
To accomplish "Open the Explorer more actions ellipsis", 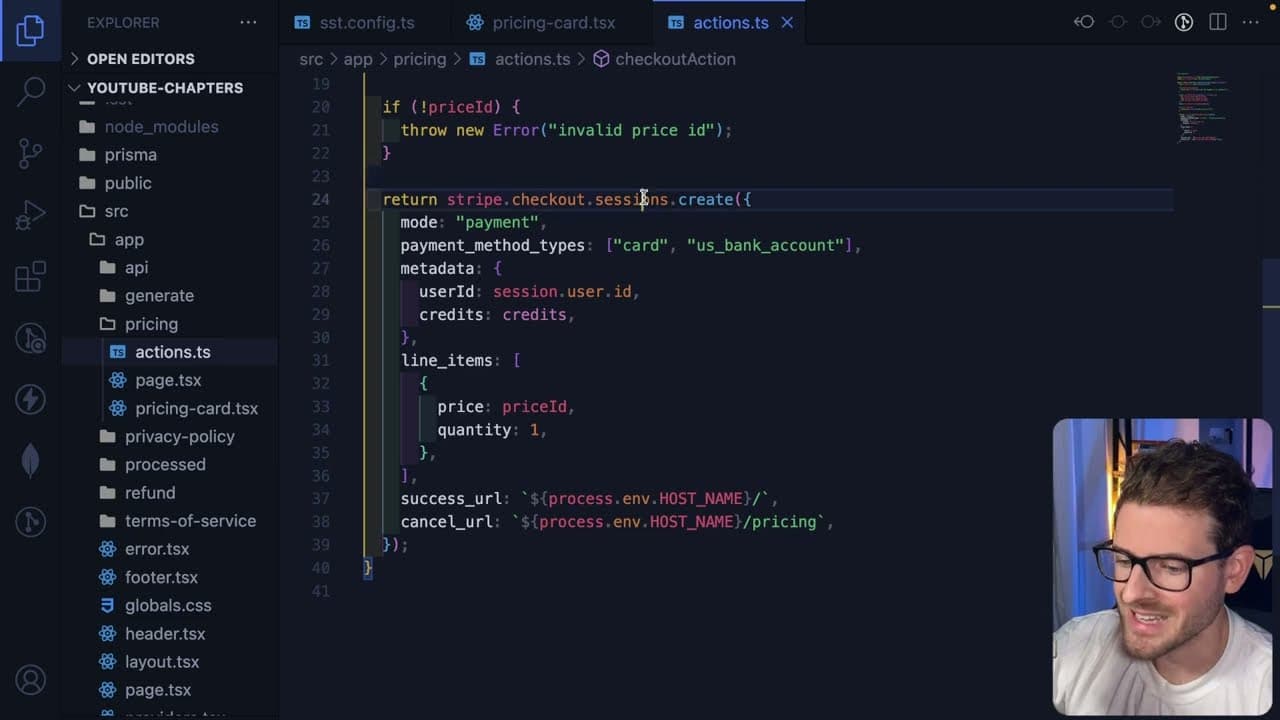I will click(247, 22).
